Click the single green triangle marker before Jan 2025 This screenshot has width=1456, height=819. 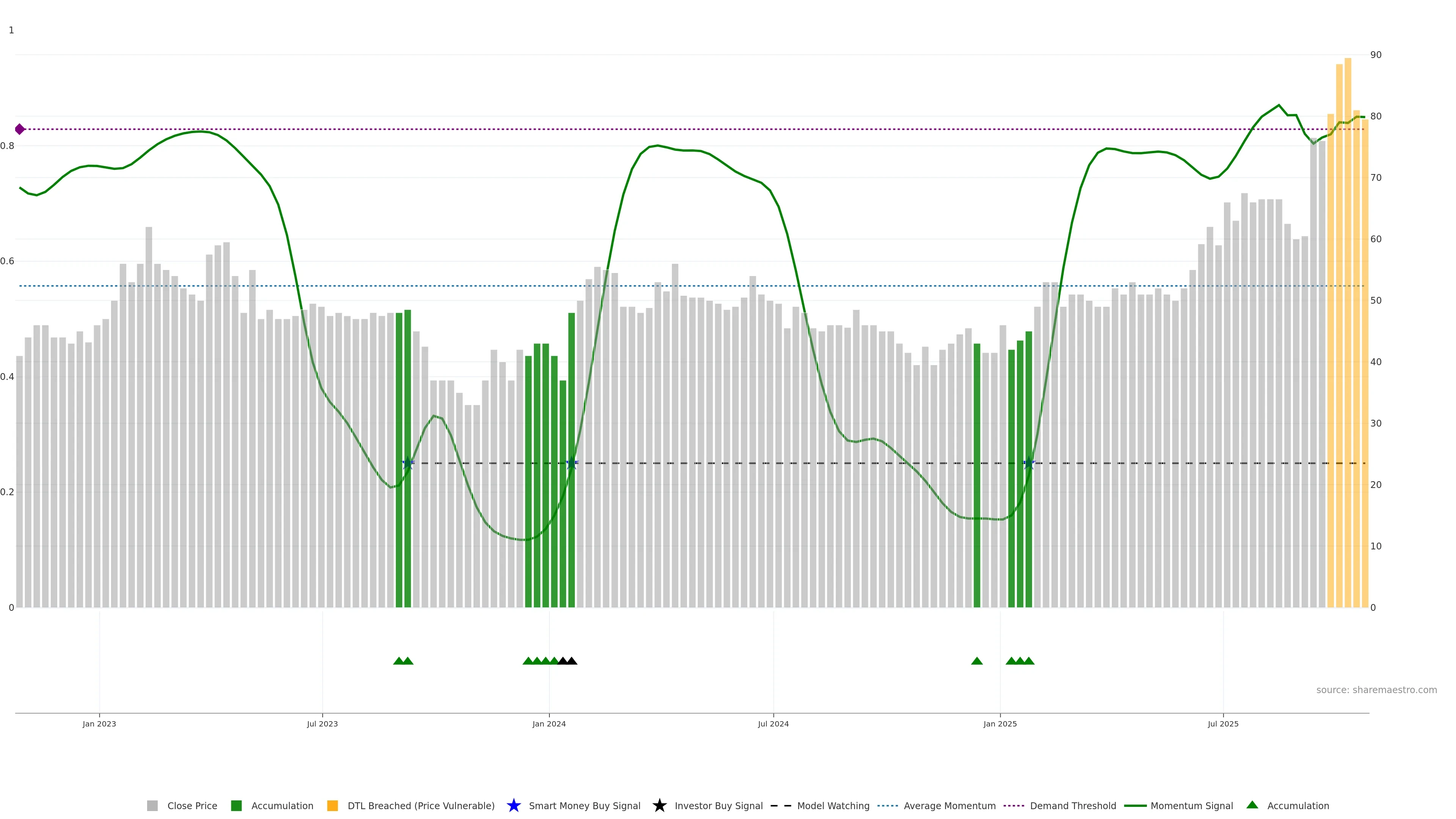click(977, 661)
